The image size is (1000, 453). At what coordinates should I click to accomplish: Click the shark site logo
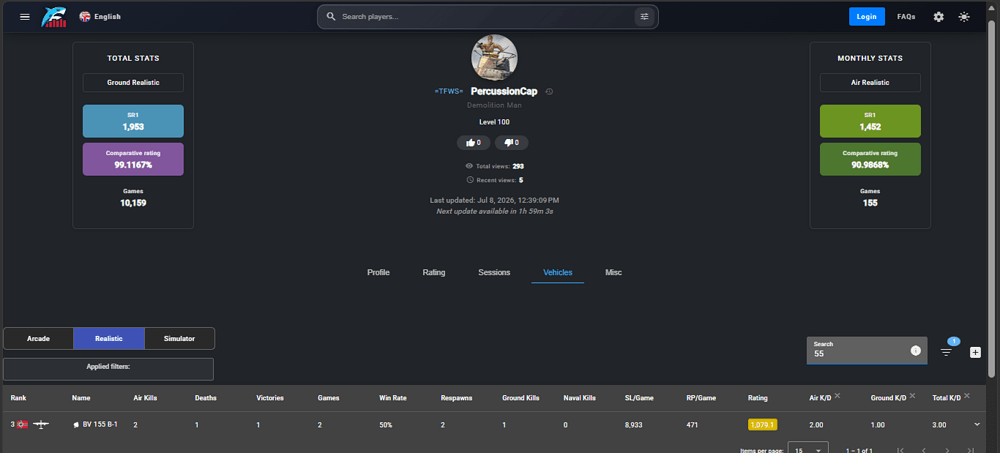tap(54, 17)
